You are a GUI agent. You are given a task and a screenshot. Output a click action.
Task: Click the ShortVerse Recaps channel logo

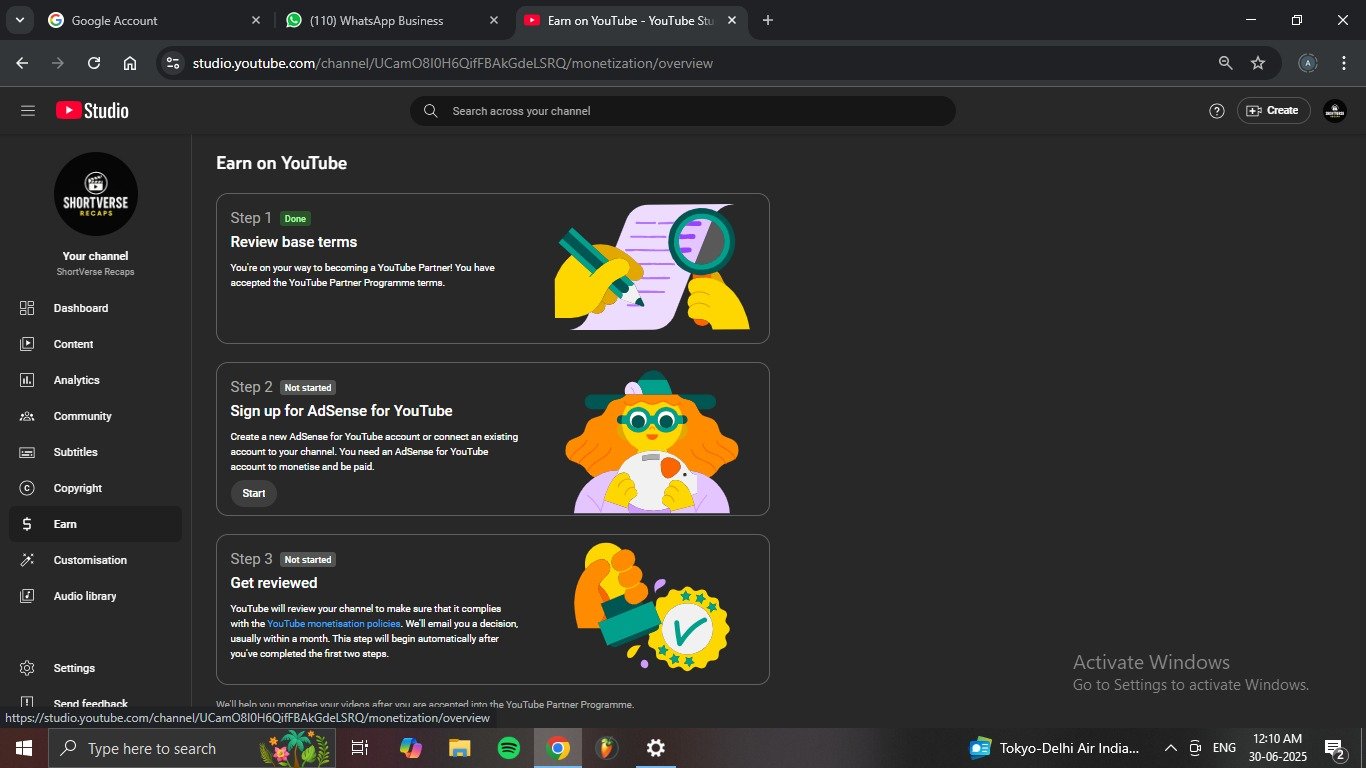[x=96, y=194]
